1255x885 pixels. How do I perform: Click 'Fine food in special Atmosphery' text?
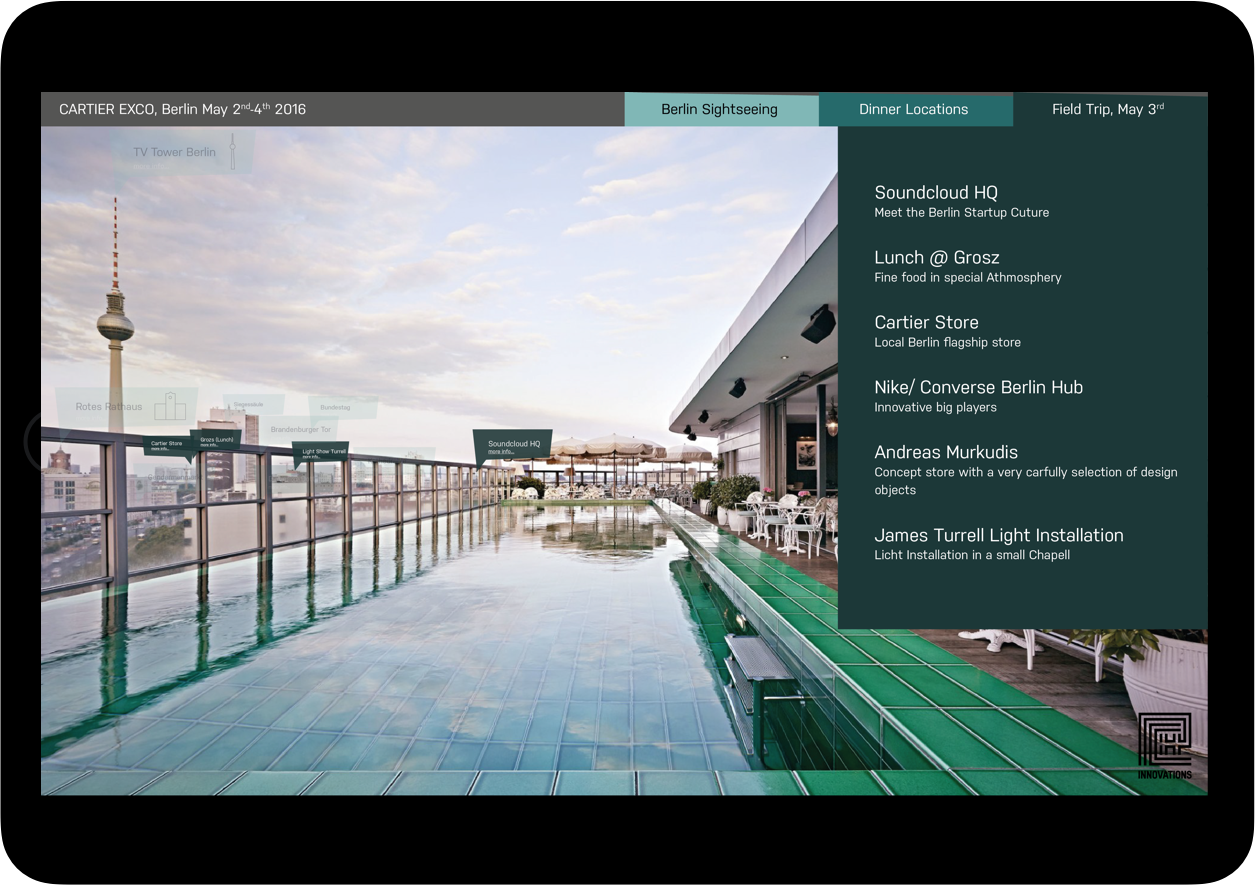tap(967, 277)
